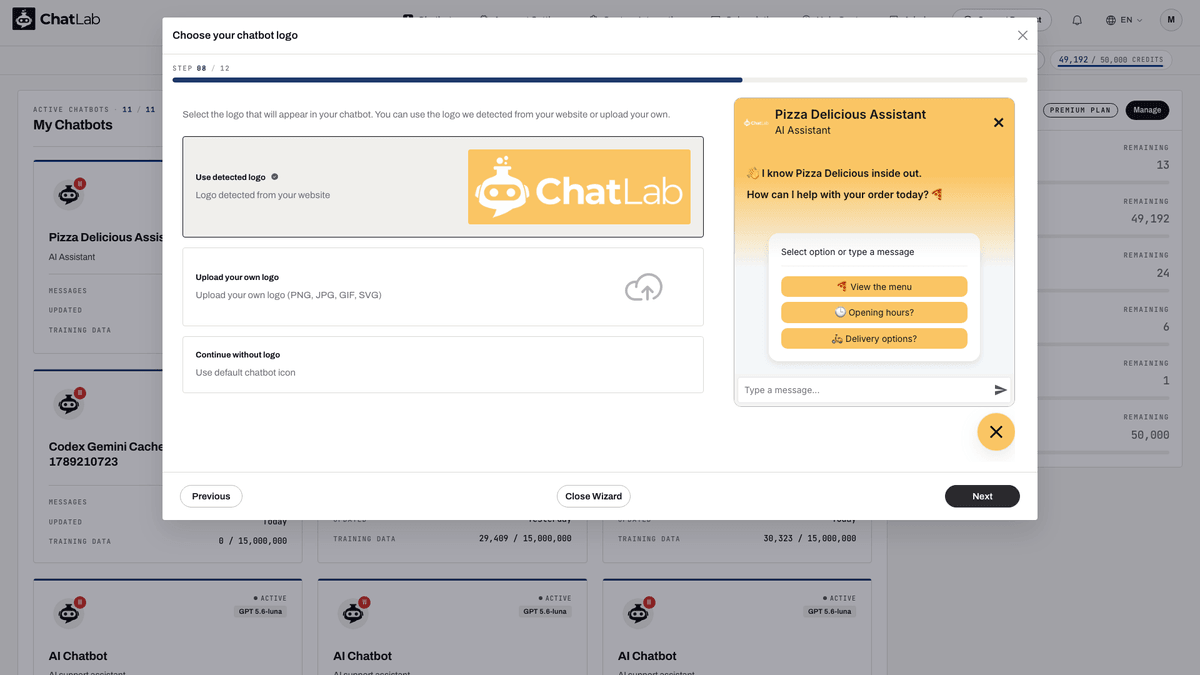Open the M user avatar menu
The height and width of the screenshot is (675, 1200).
click(1170, 20)
